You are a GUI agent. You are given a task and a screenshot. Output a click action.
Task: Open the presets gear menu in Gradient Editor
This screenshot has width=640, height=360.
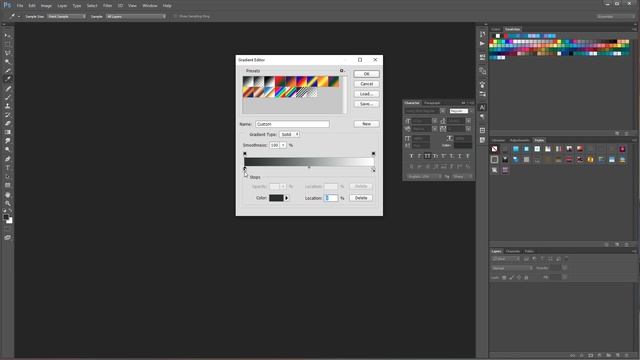click(342, 71)
